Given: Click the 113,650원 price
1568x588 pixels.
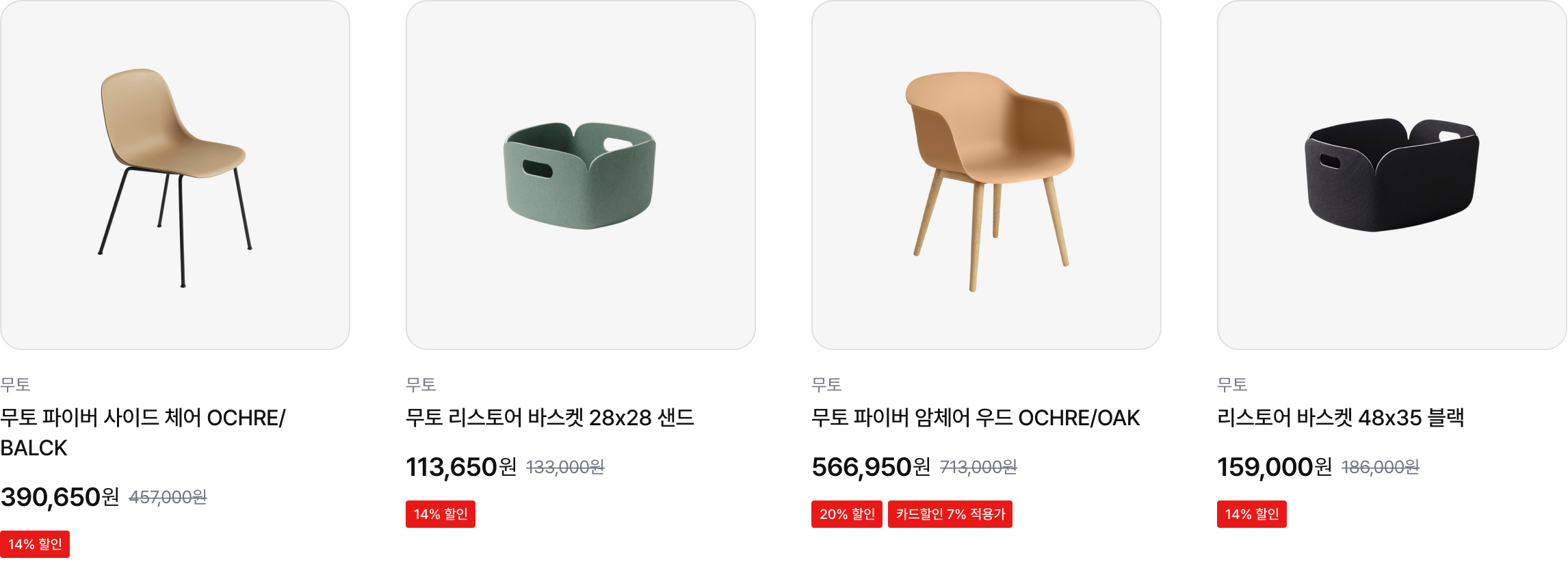Looking at the screenshot, I should (x=461, y=467).
